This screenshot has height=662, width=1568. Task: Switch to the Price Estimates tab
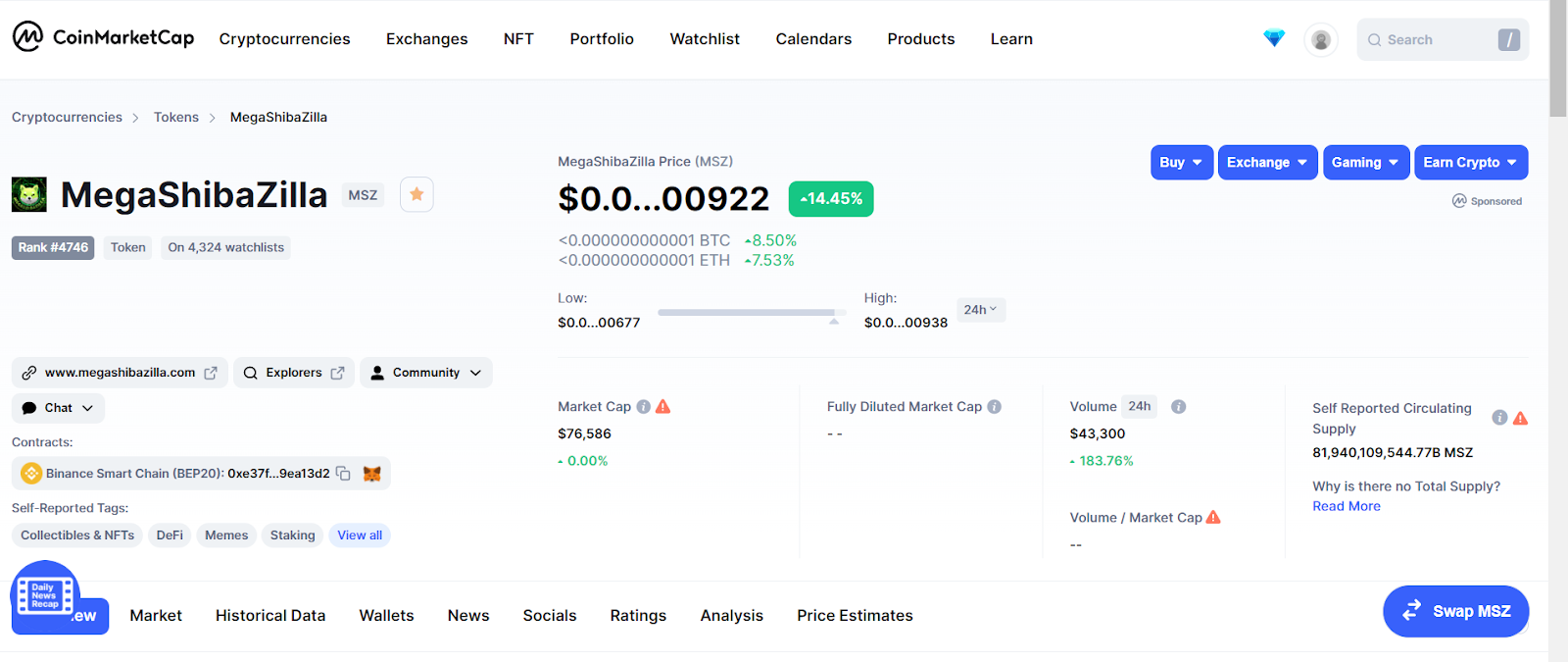coord(855,616)
